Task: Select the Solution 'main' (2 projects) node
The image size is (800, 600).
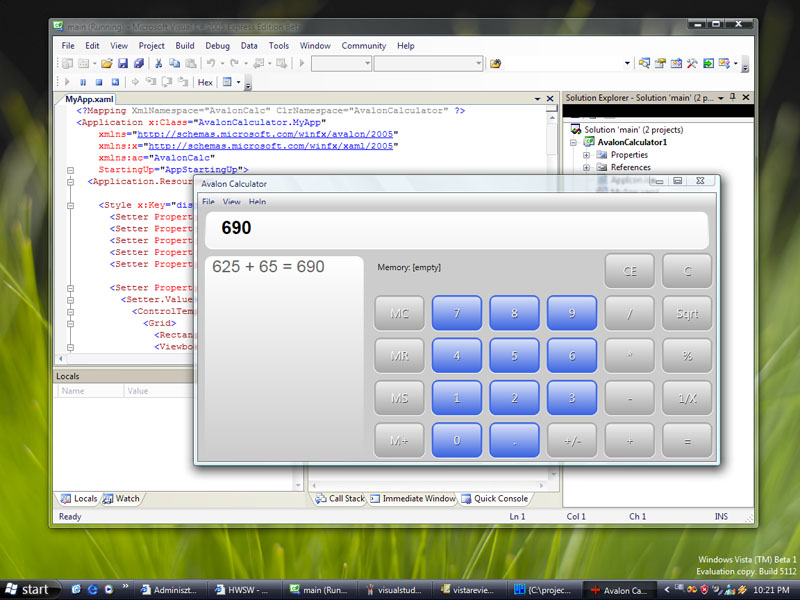Action: tap(633, 130)
